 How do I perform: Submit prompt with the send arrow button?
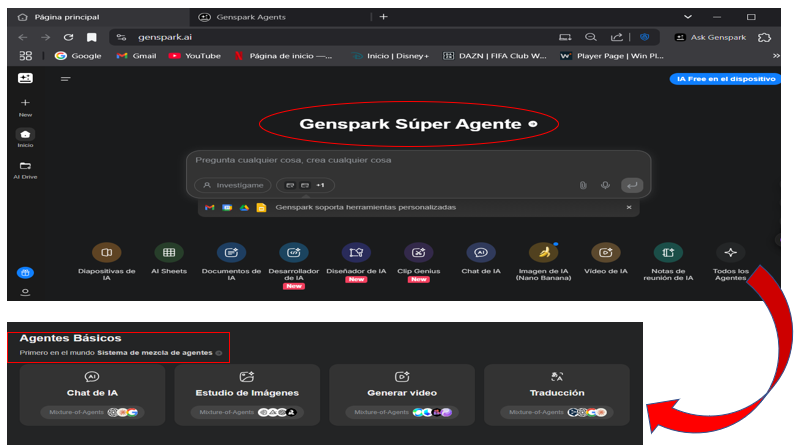click(632, 185)
